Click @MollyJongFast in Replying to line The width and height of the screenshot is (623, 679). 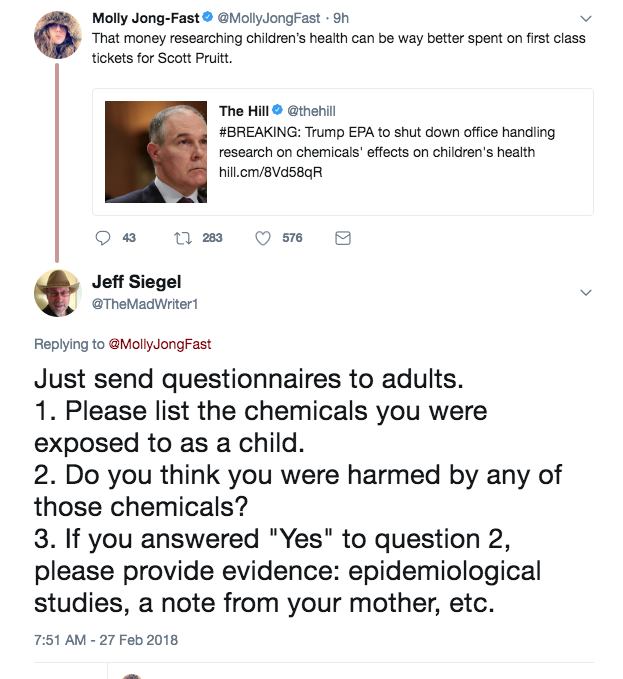tap(159, 344)
